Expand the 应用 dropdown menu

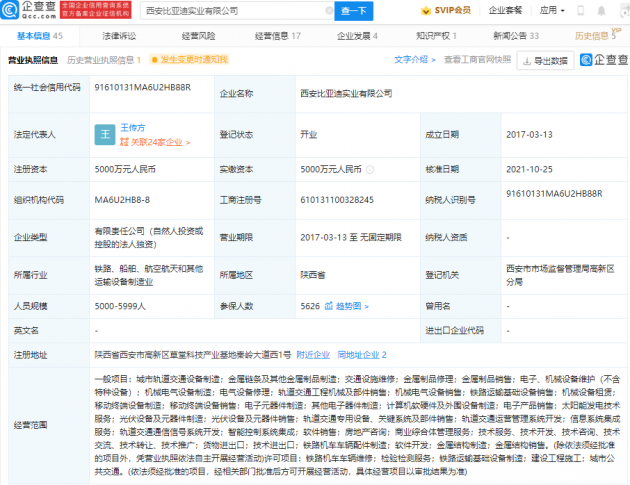tap(551, 11)
